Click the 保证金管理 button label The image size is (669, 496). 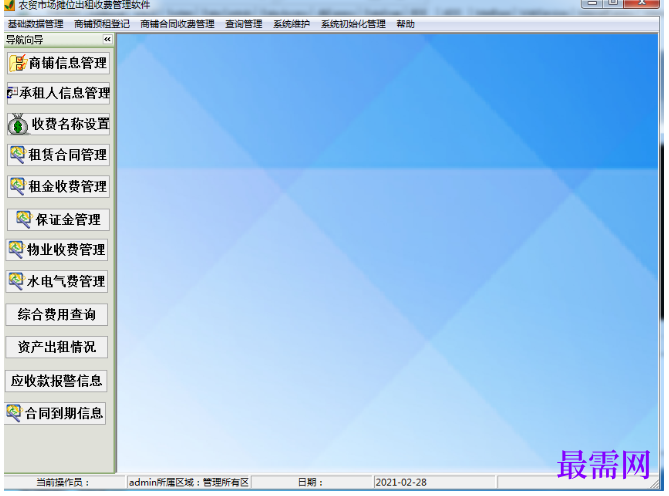click(x=68, y=220)
